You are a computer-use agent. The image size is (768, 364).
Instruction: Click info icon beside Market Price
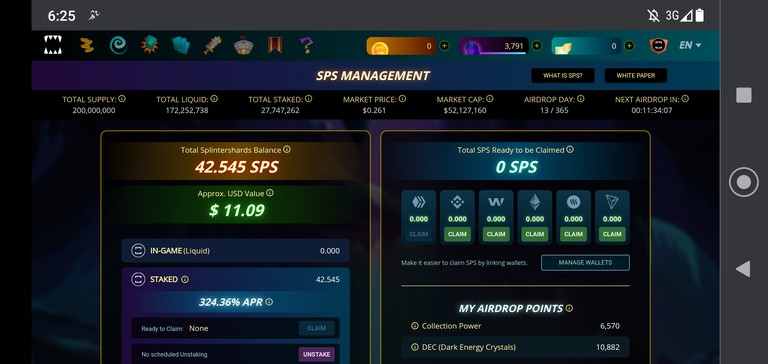click(x=402, y=99)
